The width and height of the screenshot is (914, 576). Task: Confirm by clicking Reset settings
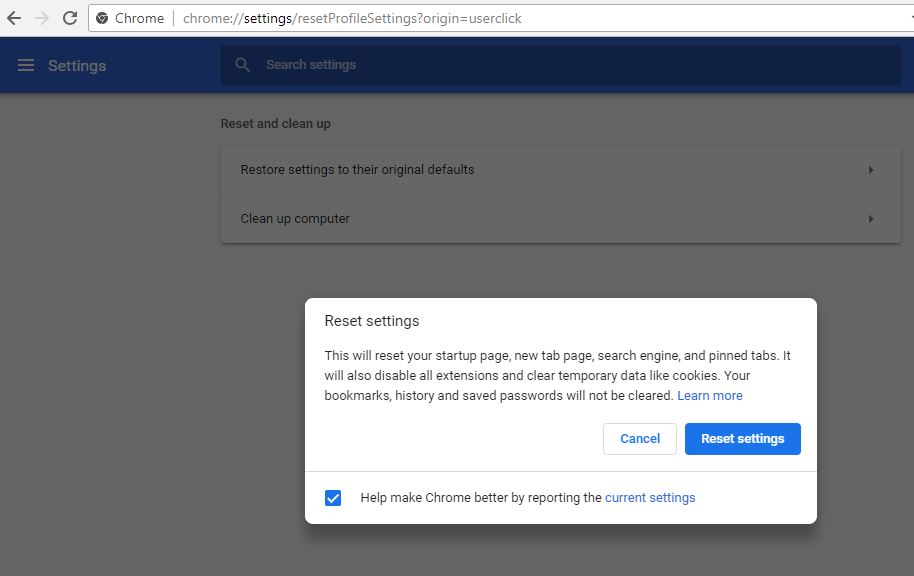pos(742,438)
